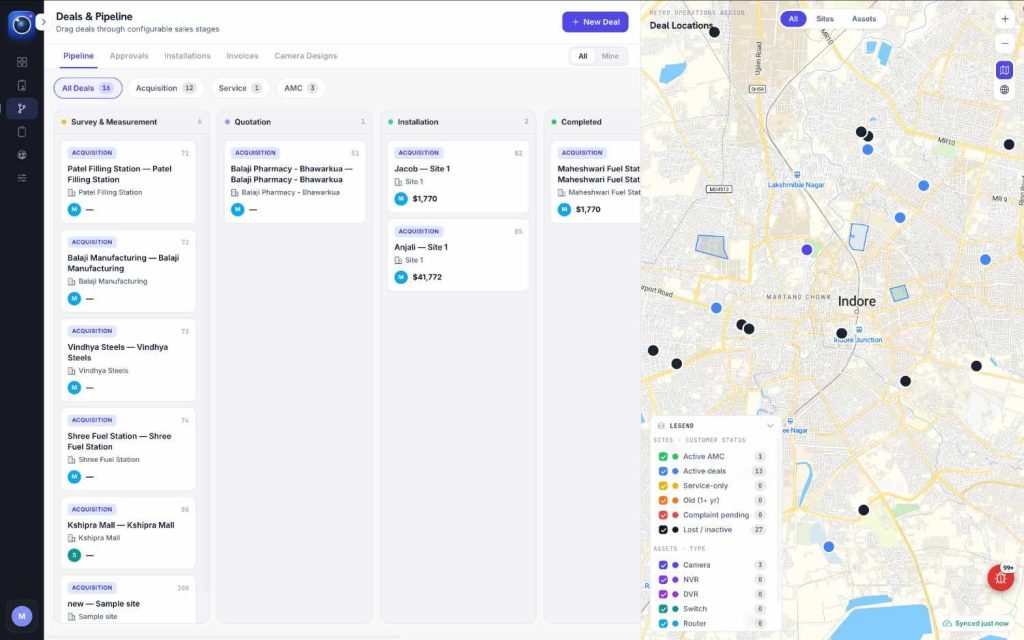This screenshot has width=1024, height=640.
Task: Toggle the Camera asset checkbox
Action: [663, 565]
